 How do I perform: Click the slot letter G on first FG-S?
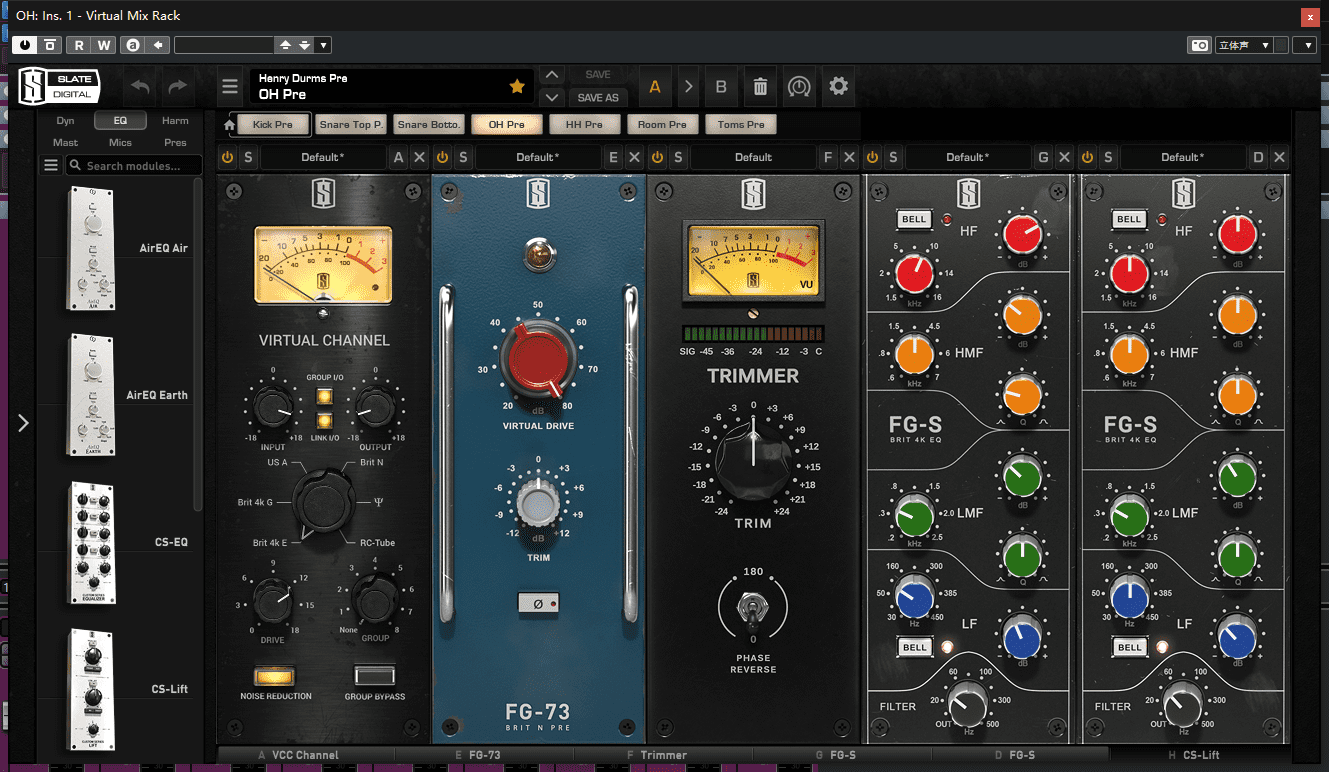[x=1044, y=157]
